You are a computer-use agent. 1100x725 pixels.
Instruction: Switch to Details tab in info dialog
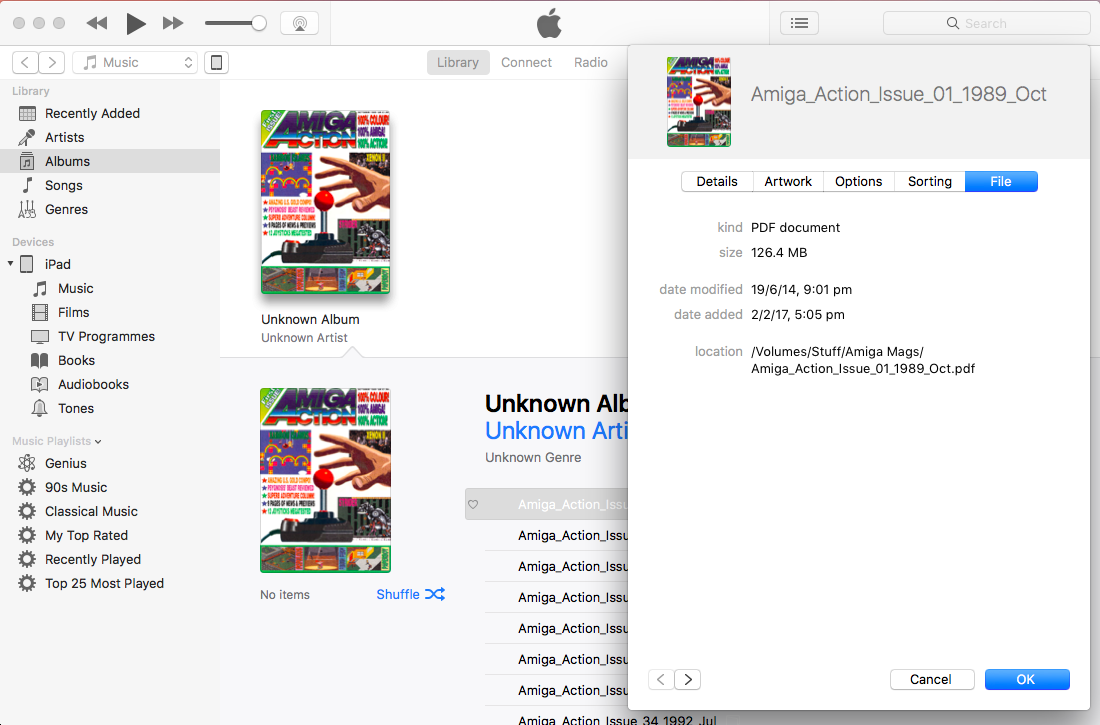717,182
